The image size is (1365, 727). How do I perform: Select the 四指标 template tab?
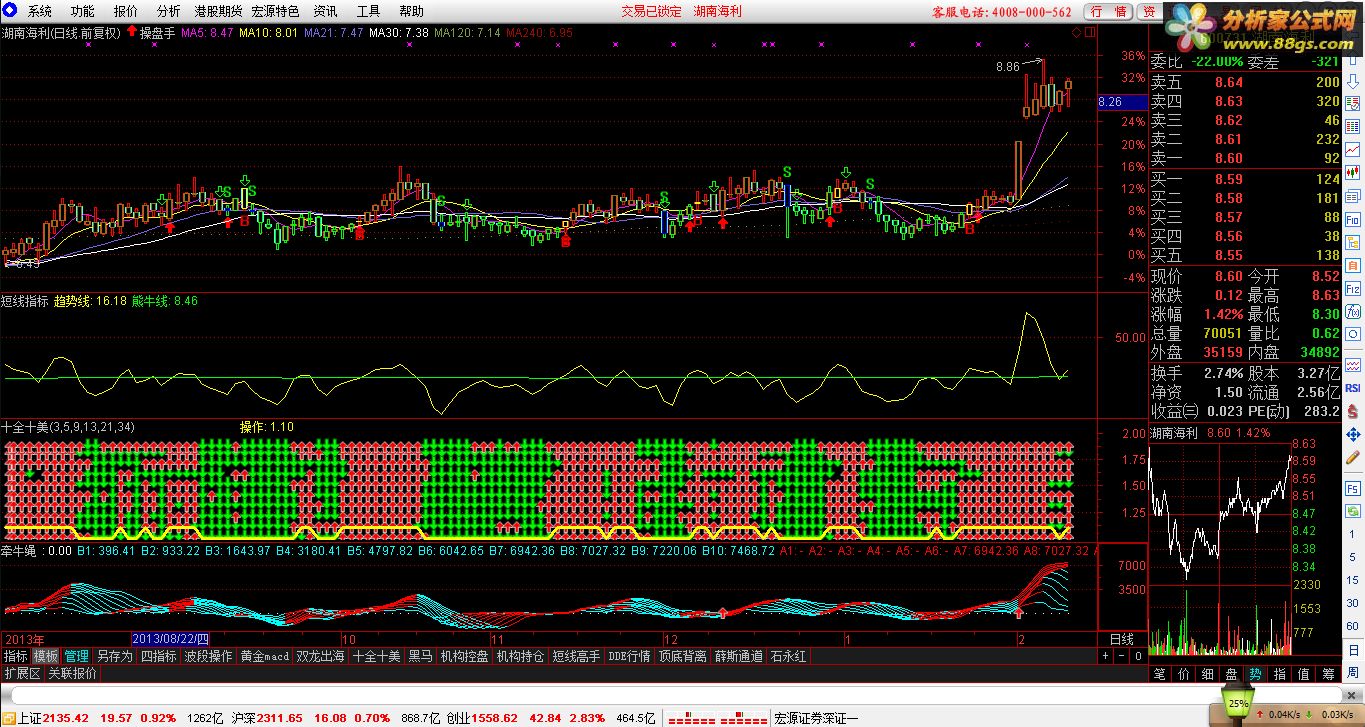(158, 656)
